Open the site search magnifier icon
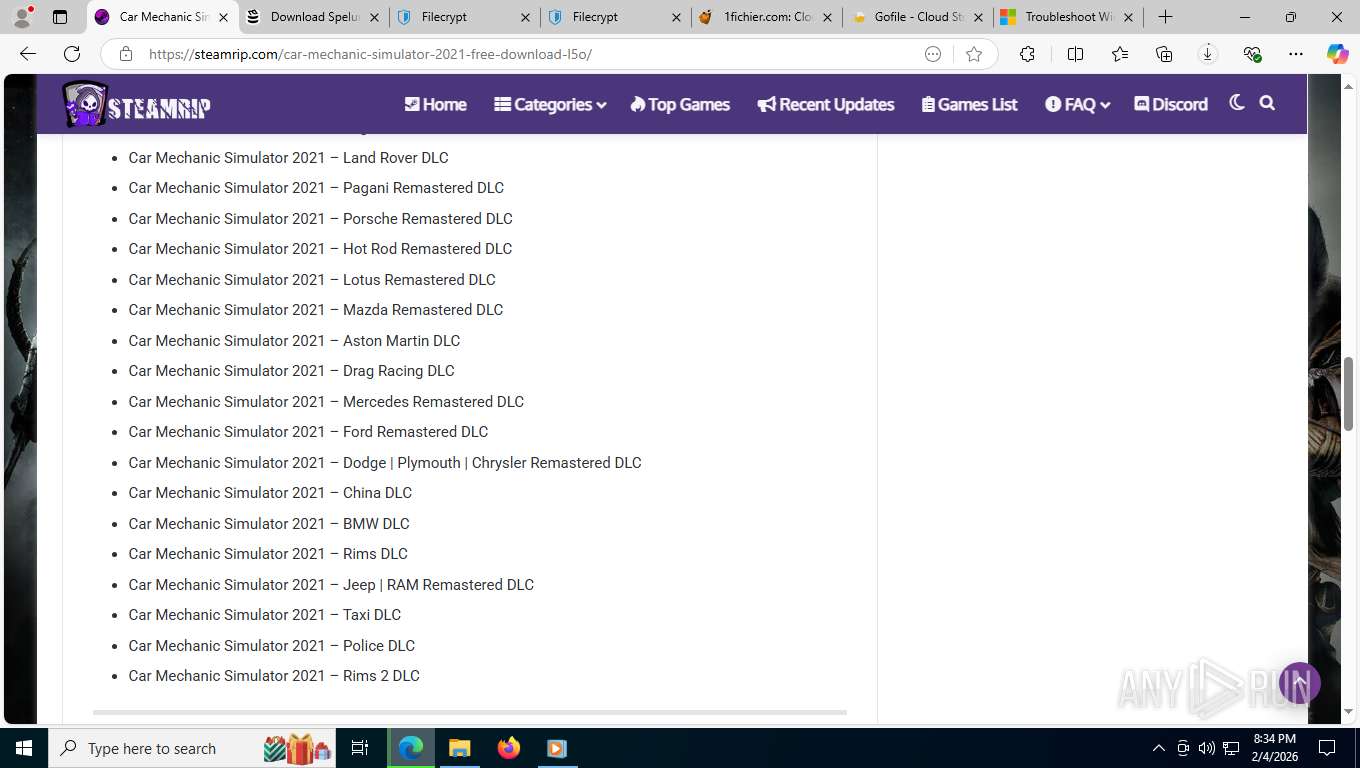This screenshot has height=768, width=1360. pyautogui.click(x=1267, y=103)
